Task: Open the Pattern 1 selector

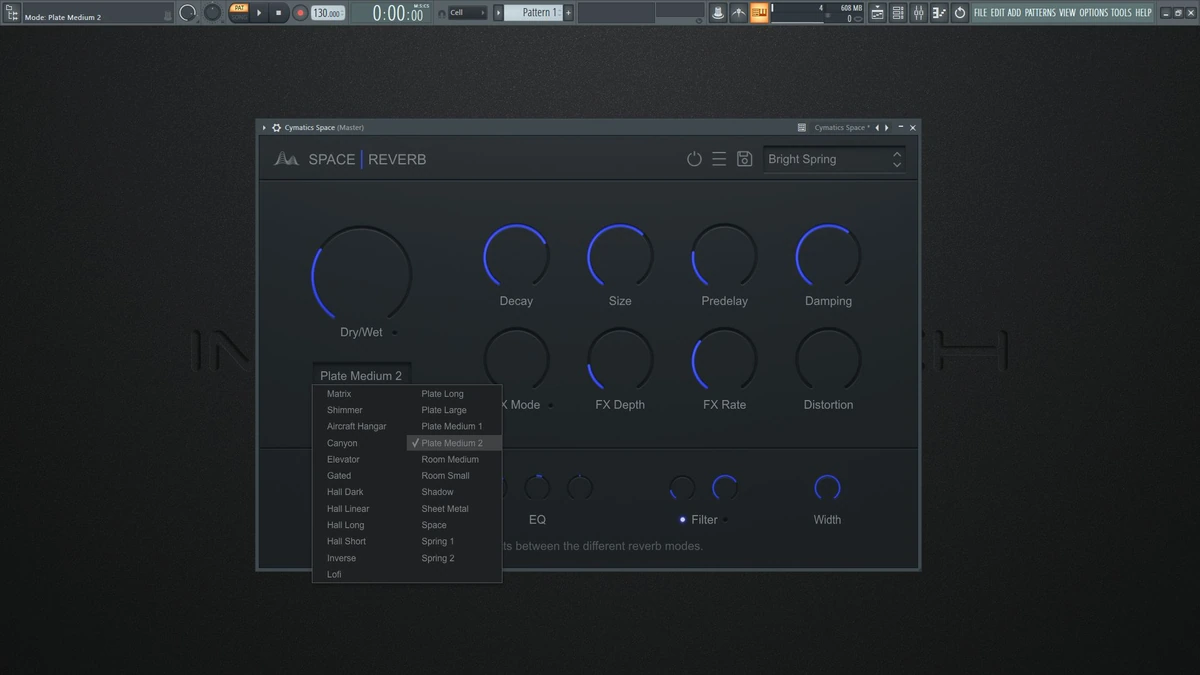Action: (533, 13)
